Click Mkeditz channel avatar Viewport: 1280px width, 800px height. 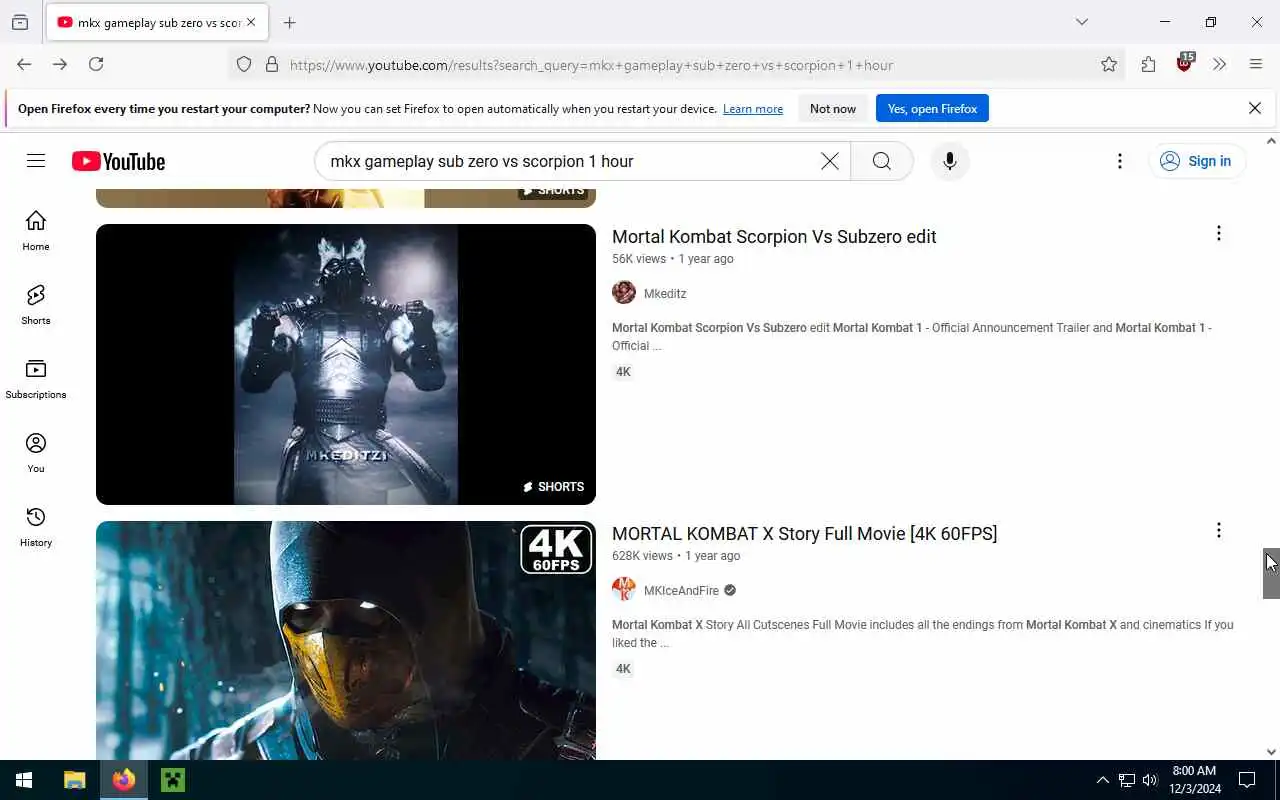(x=624, y=293)
